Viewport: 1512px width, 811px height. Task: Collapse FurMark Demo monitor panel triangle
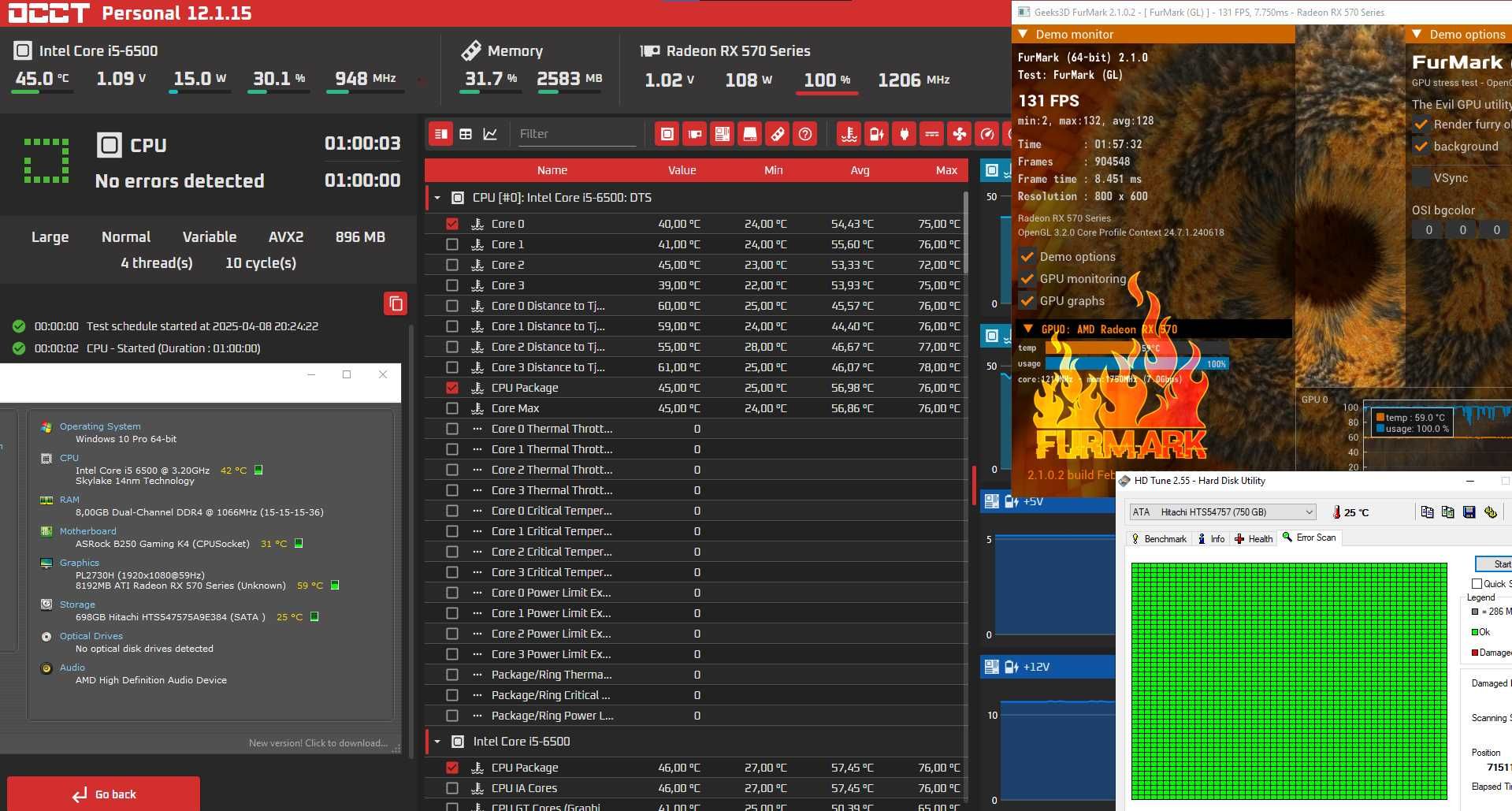[1023, 35]
